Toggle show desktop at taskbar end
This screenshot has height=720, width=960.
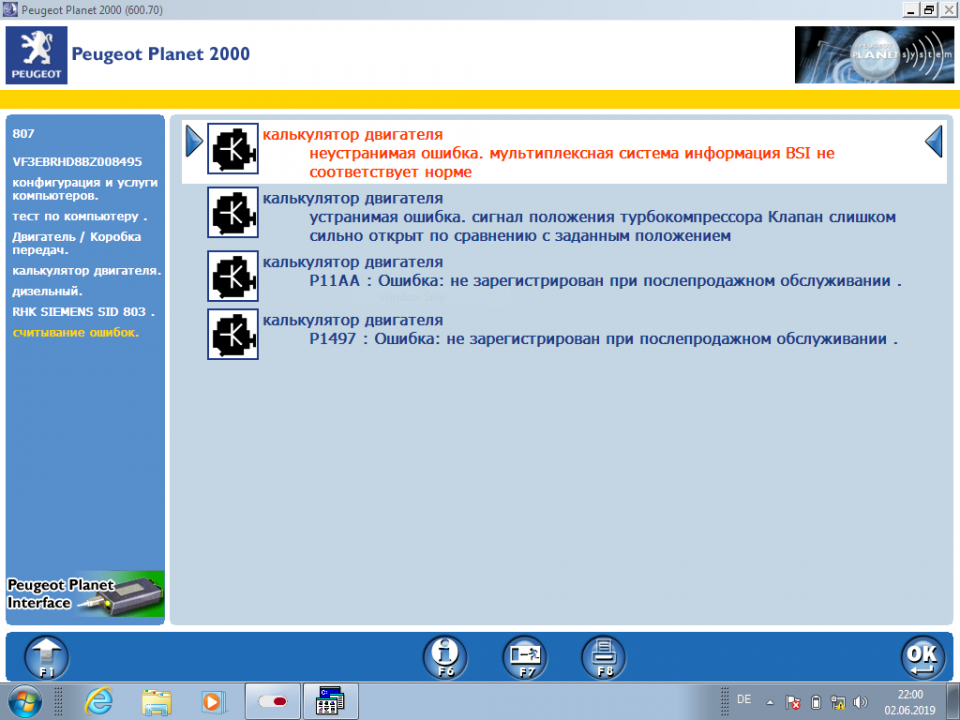[954, 701]
